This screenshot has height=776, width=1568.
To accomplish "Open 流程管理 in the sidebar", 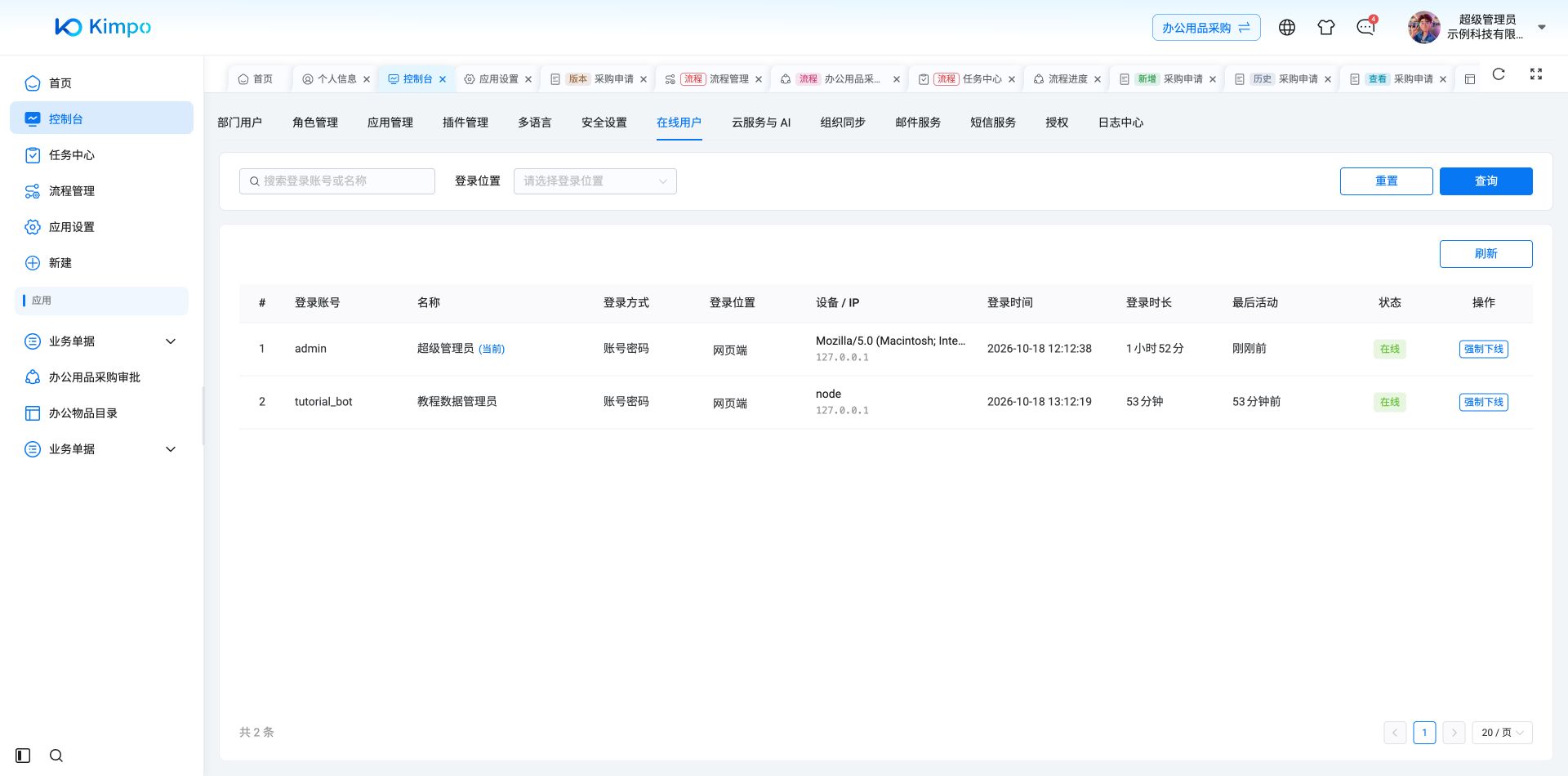I will click(101, 191).
